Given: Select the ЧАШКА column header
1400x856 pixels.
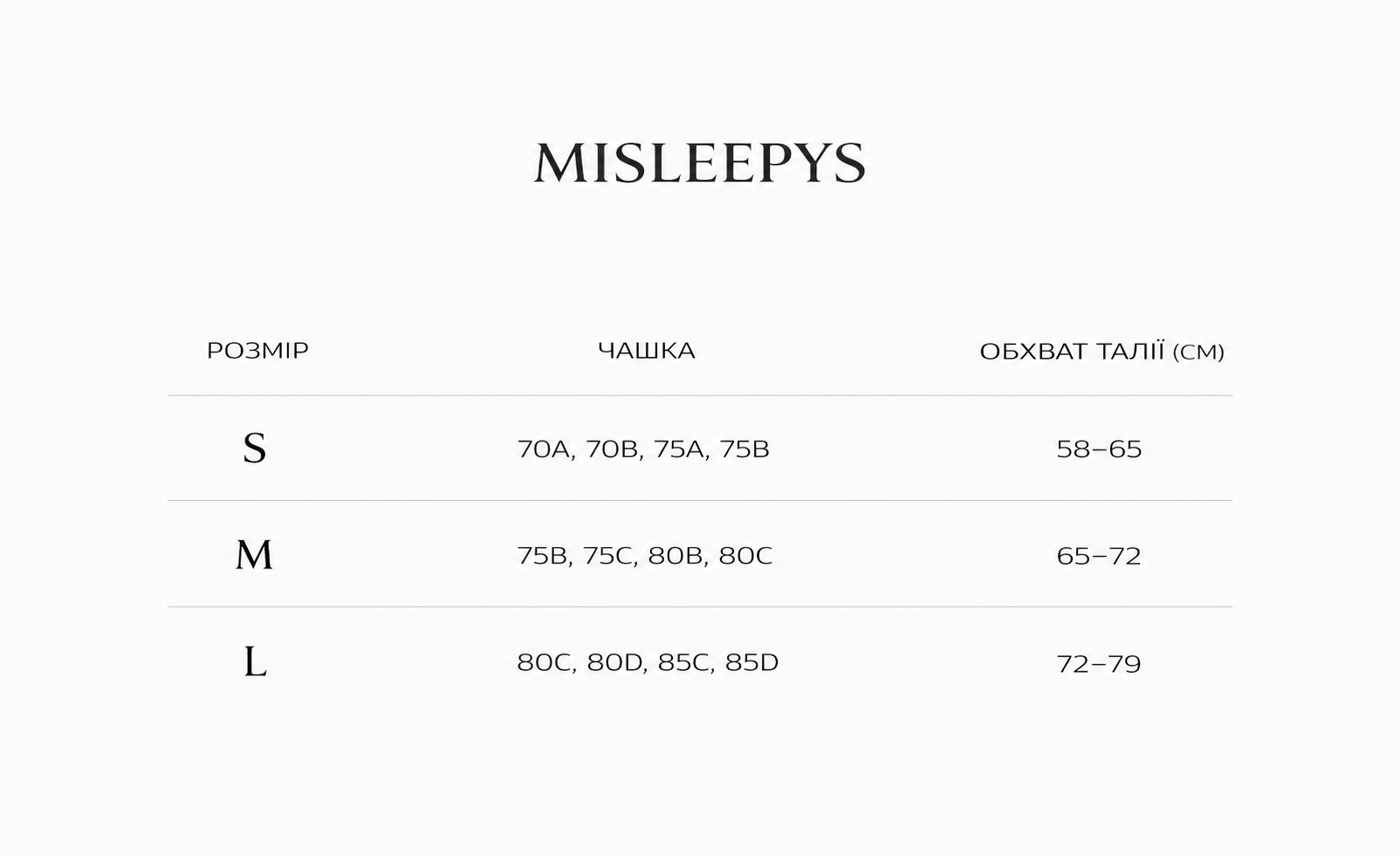Looking at the screenshot, I should 647,351.
